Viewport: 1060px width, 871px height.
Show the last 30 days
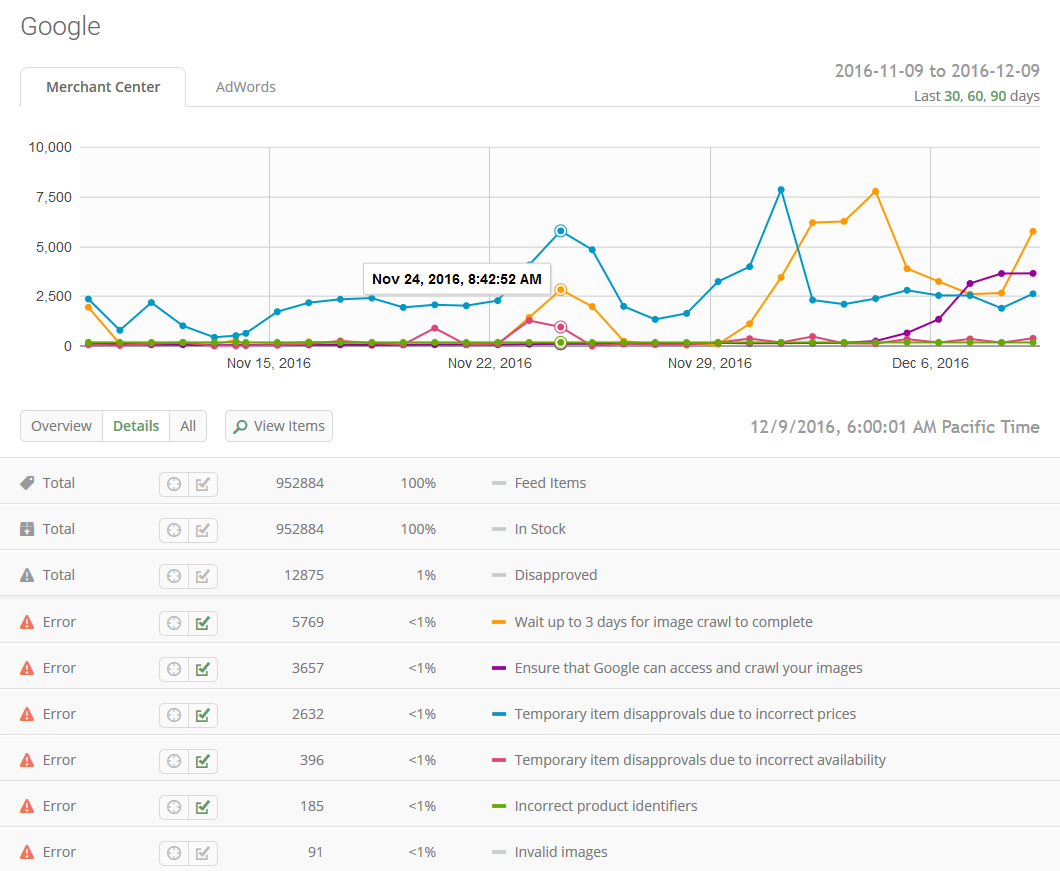[952, 96]
